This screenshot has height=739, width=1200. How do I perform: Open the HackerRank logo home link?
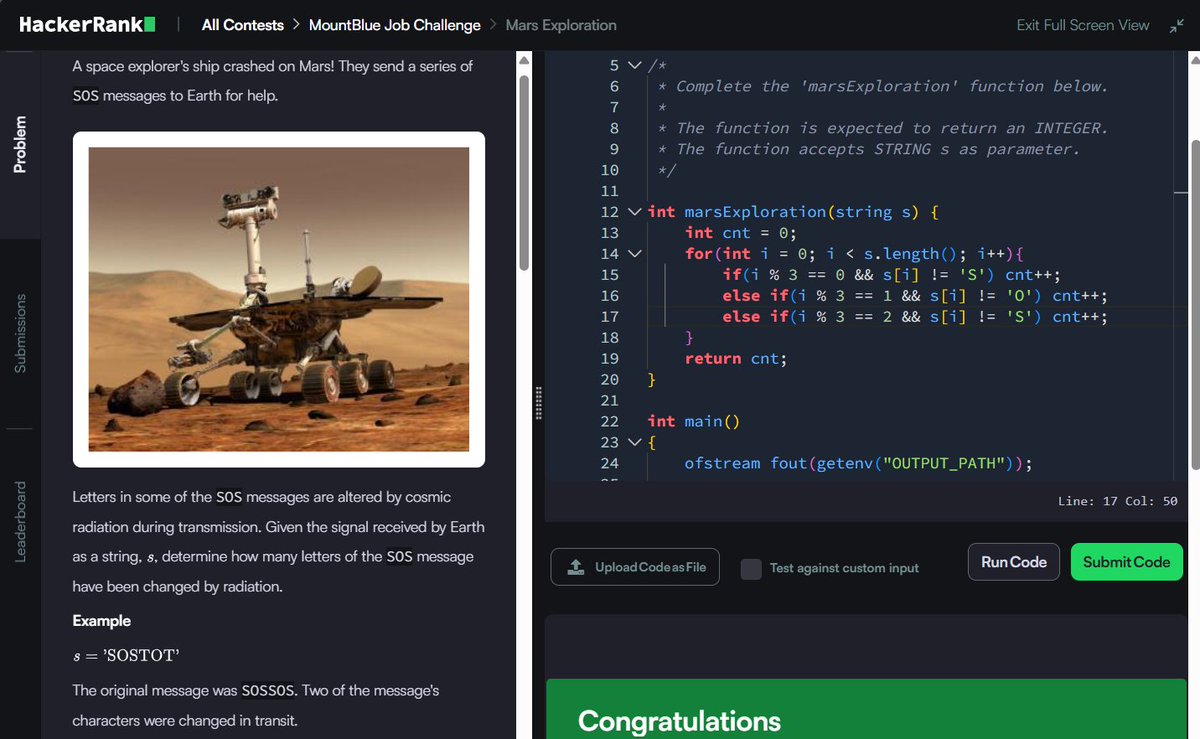(87, 24)
